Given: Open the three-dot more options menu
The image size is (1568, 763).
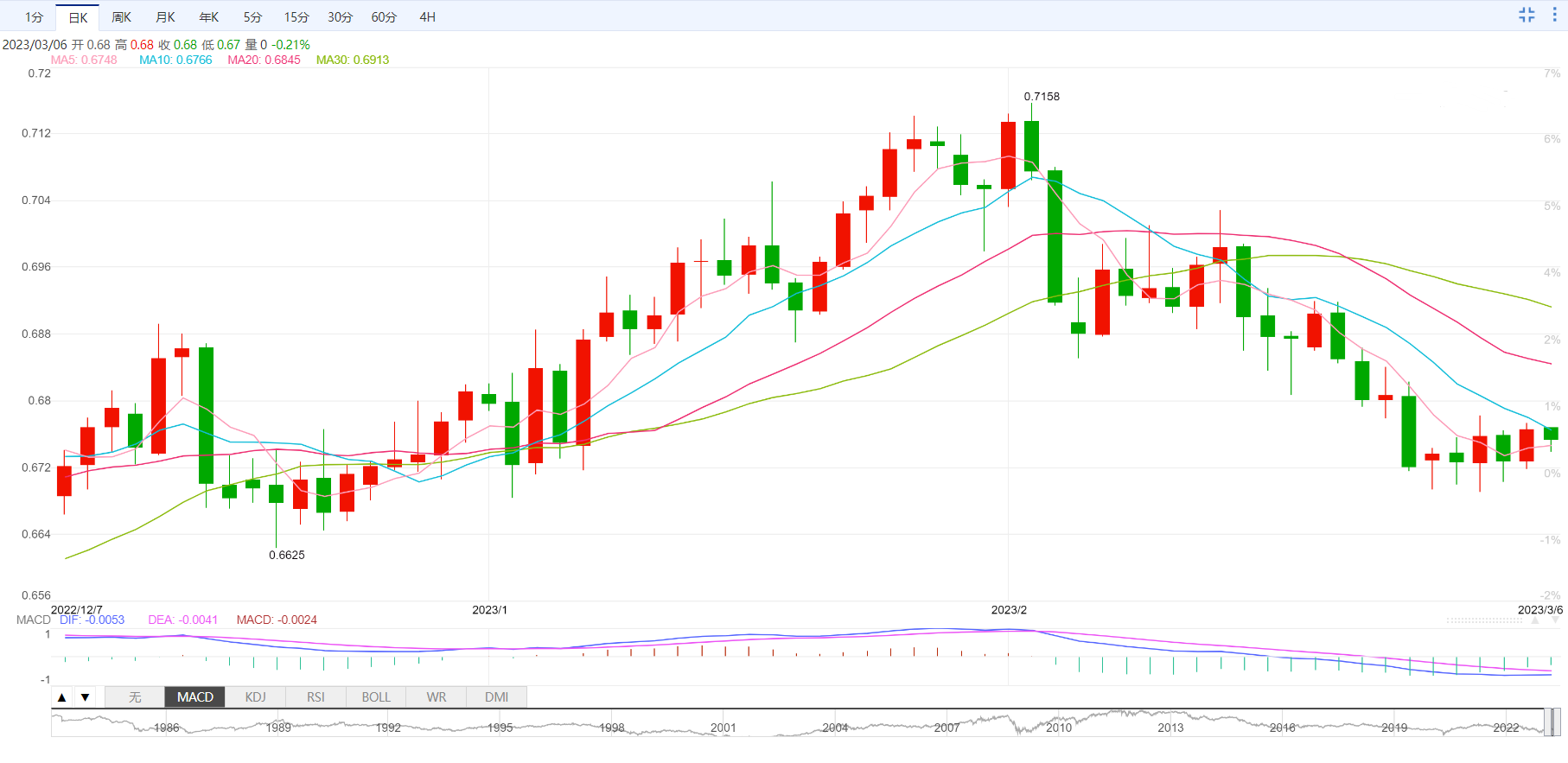Looking at the screenshot, I should pos(1554,15).
